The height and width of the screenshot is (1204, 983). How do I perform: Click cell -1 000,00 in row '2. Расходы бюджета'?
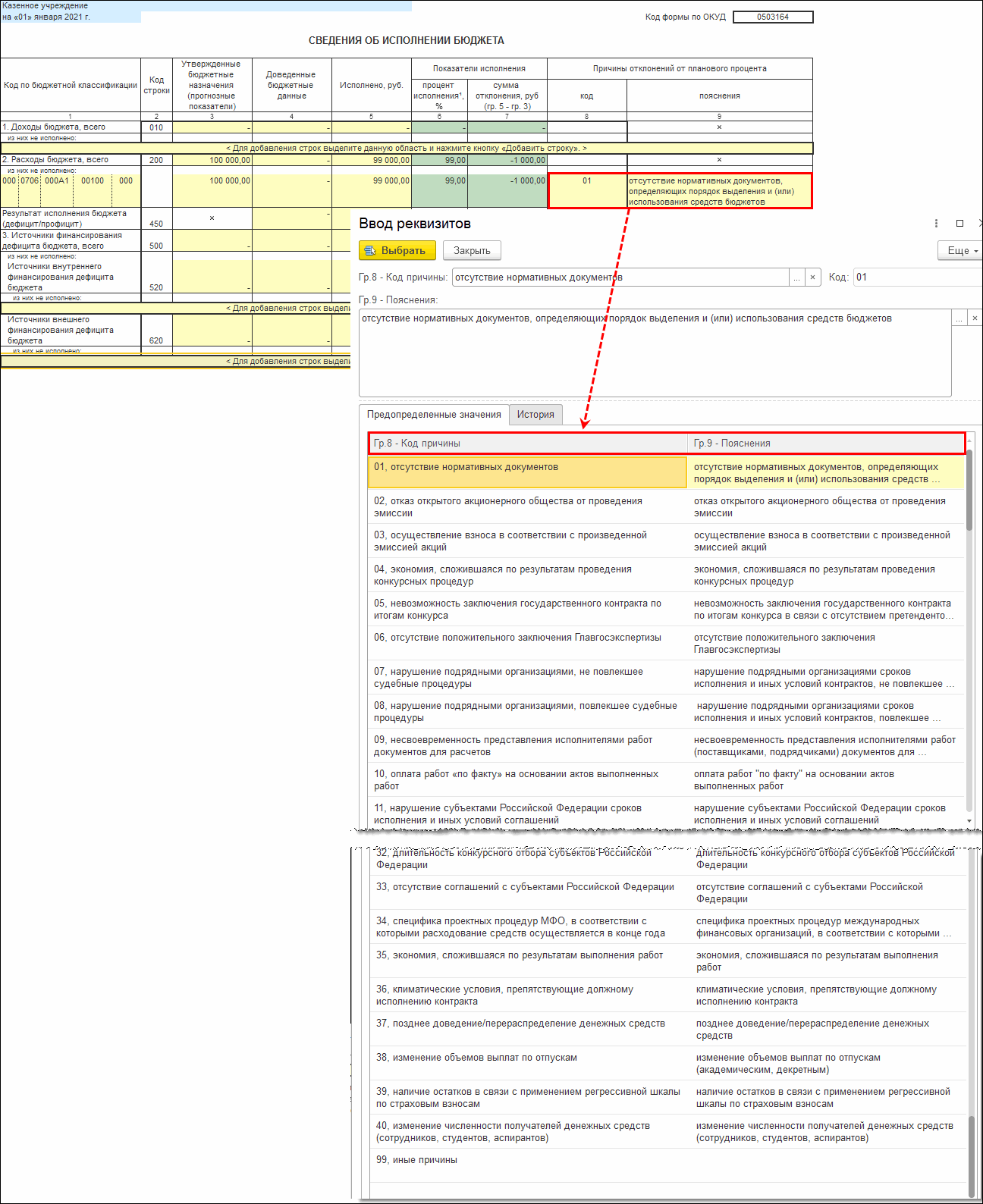(507, 160)
